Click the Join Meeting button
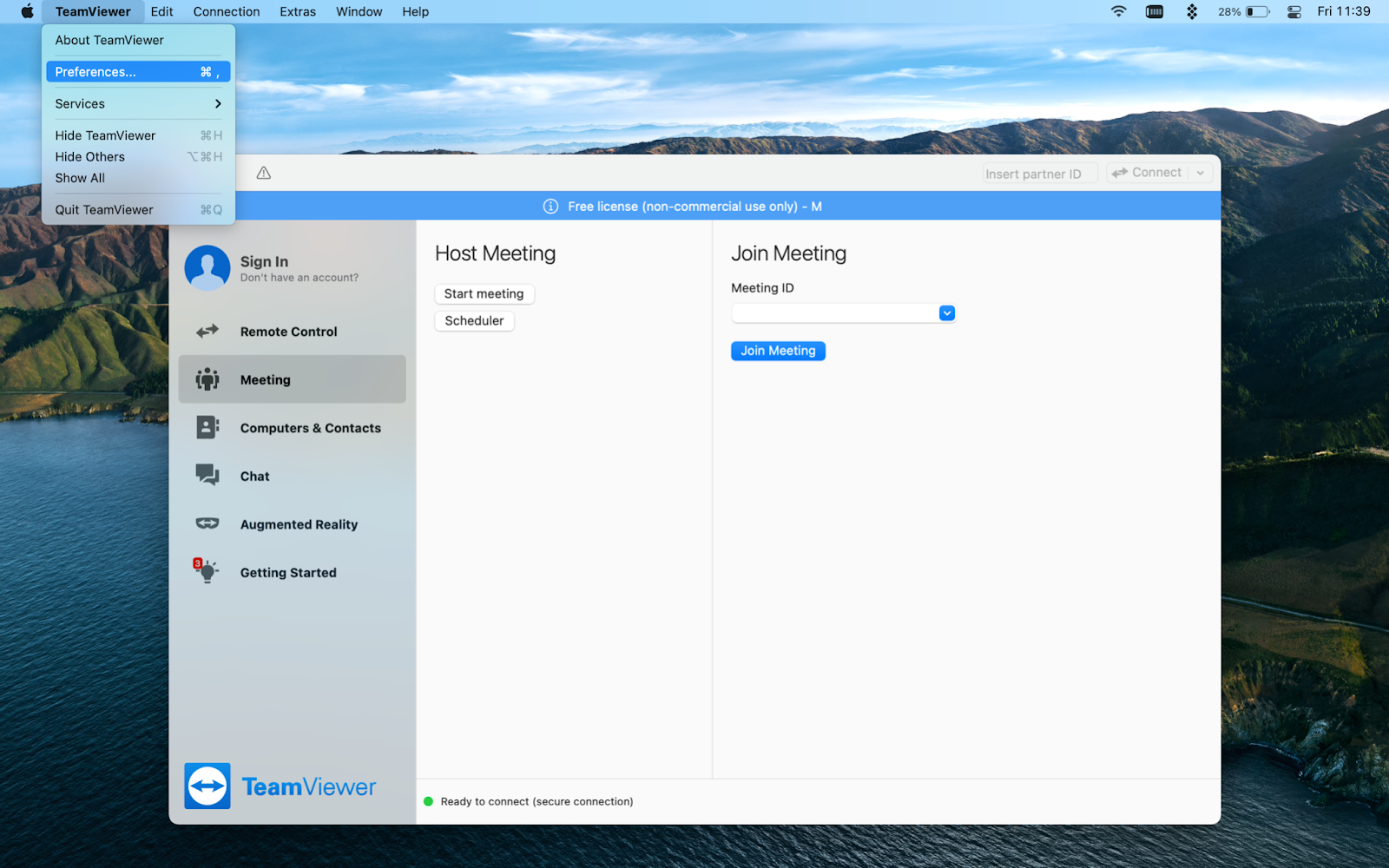 [778, 351]
